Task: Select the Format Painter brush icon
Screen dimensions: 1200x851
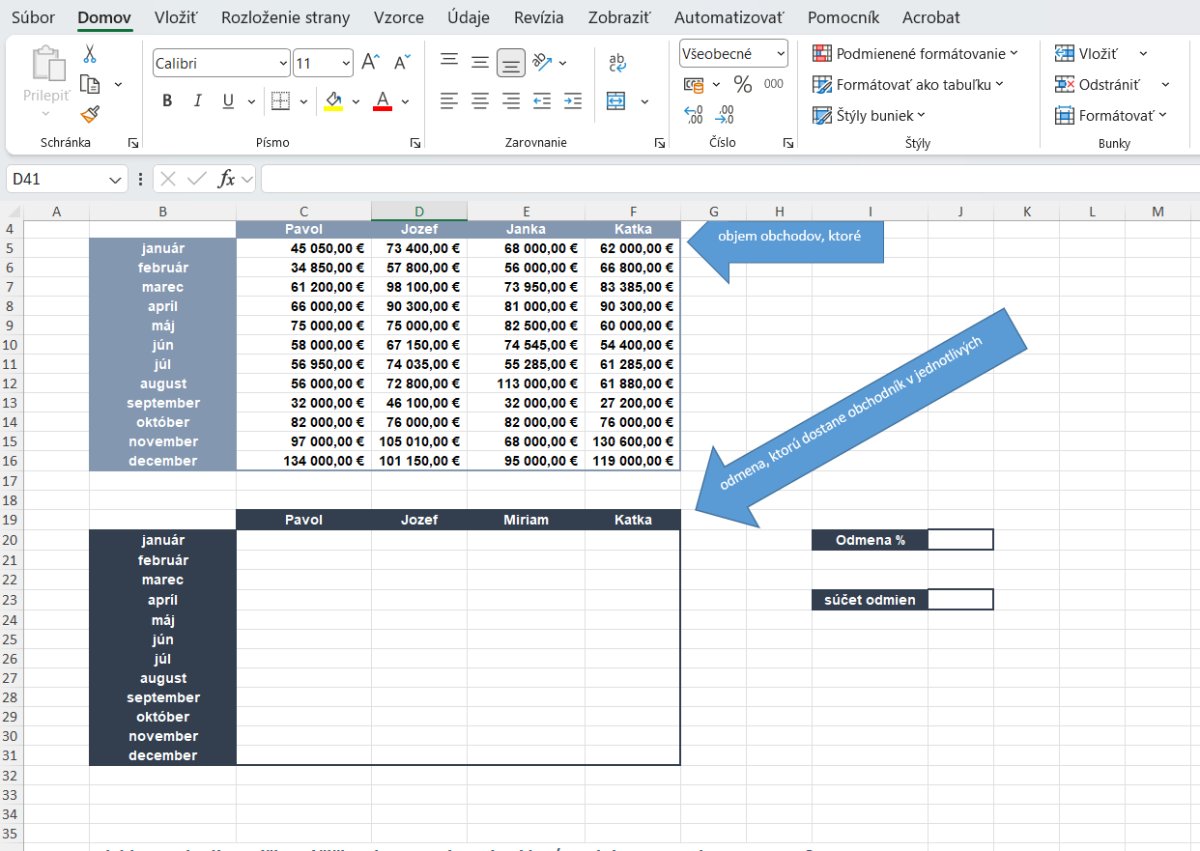Action: coord(90,114)
